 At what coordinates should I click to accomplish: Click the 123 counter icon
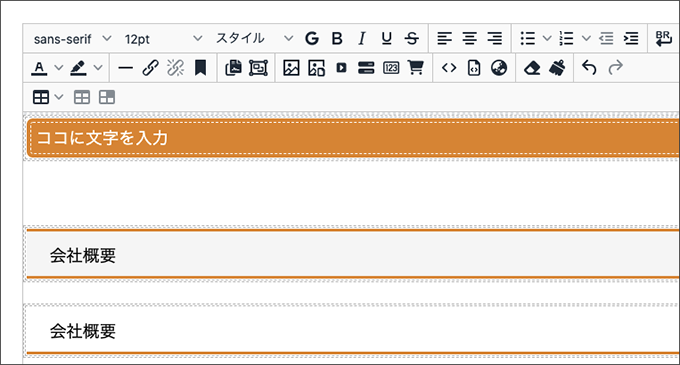point(391,68)
